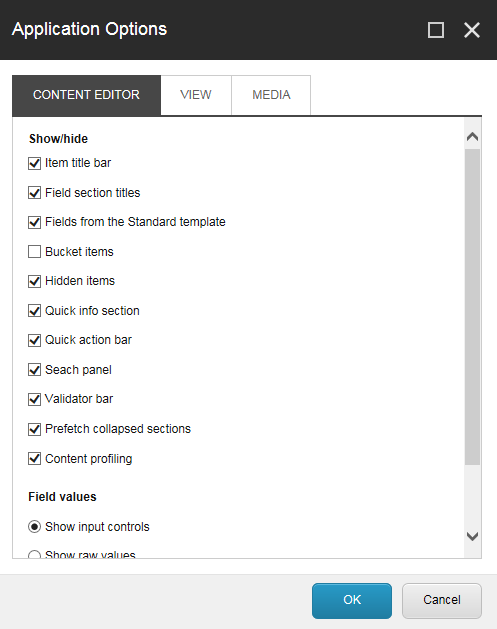Confirm settings with OK button
The height and width of the screenshot is (629, 497).
point(352,601)
